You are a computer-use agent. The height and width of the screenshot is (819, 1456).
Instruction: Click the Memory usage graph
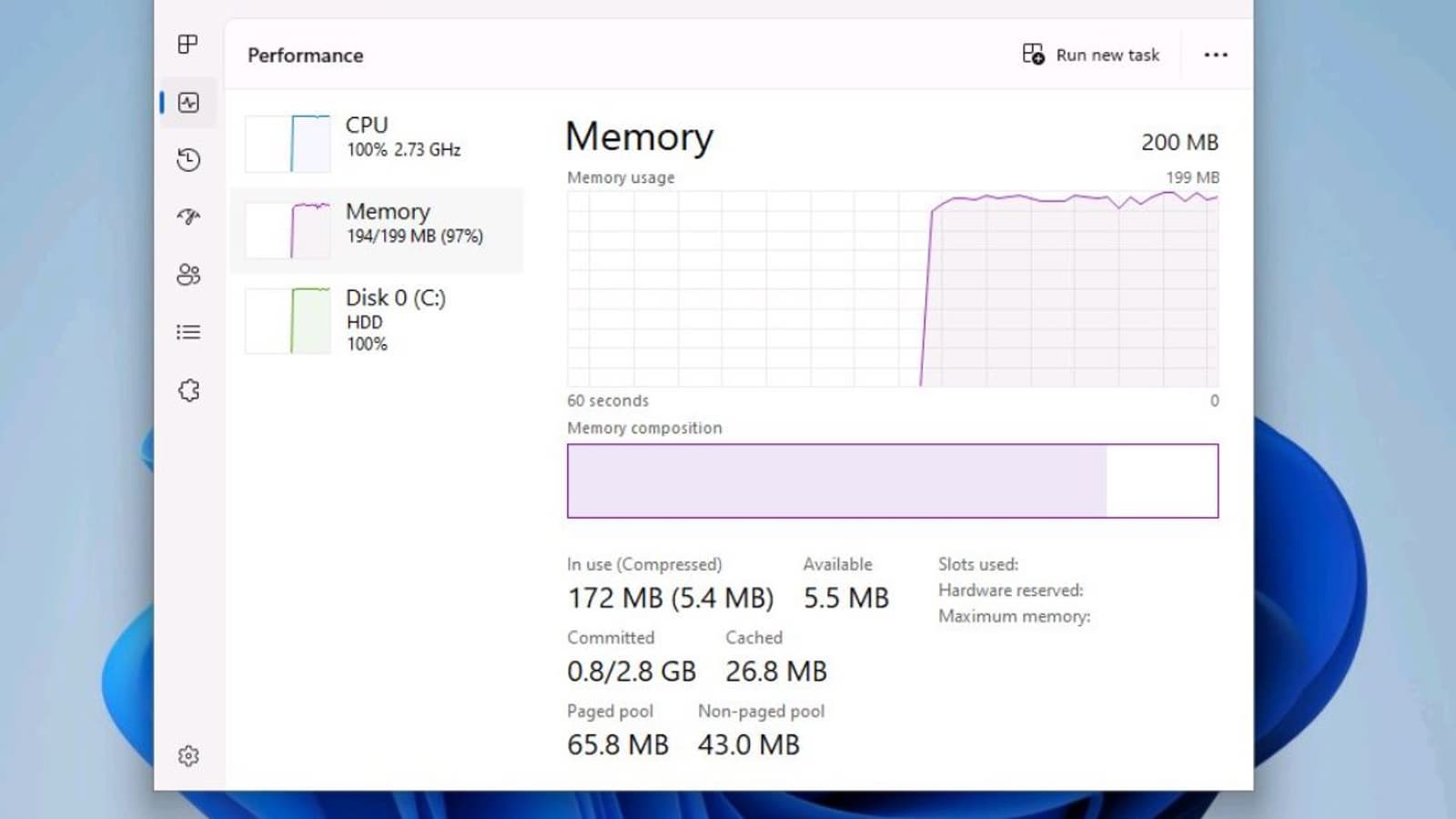point(892,289)
